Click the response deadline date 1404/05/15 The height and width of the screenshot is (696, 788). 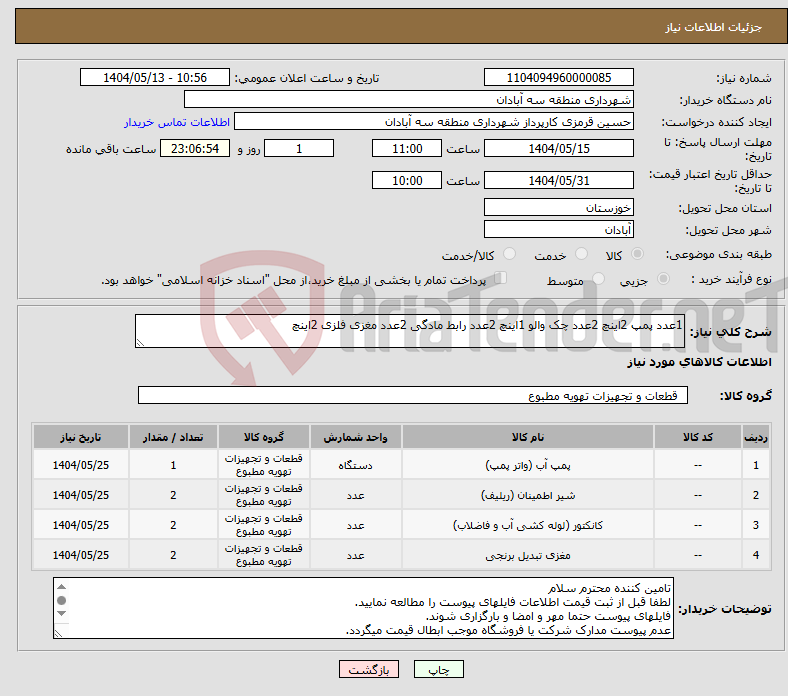pos(558,148)
